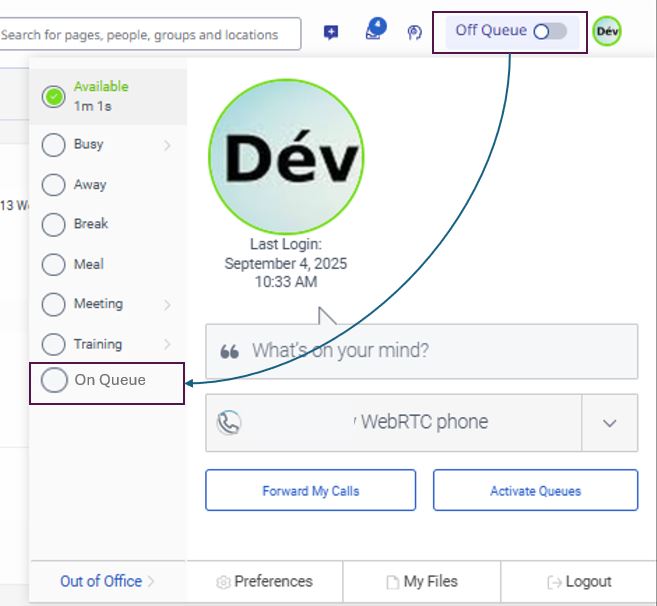The image size is (657, 606).
Task: Click Logout
Action: [x=579, y=582]
